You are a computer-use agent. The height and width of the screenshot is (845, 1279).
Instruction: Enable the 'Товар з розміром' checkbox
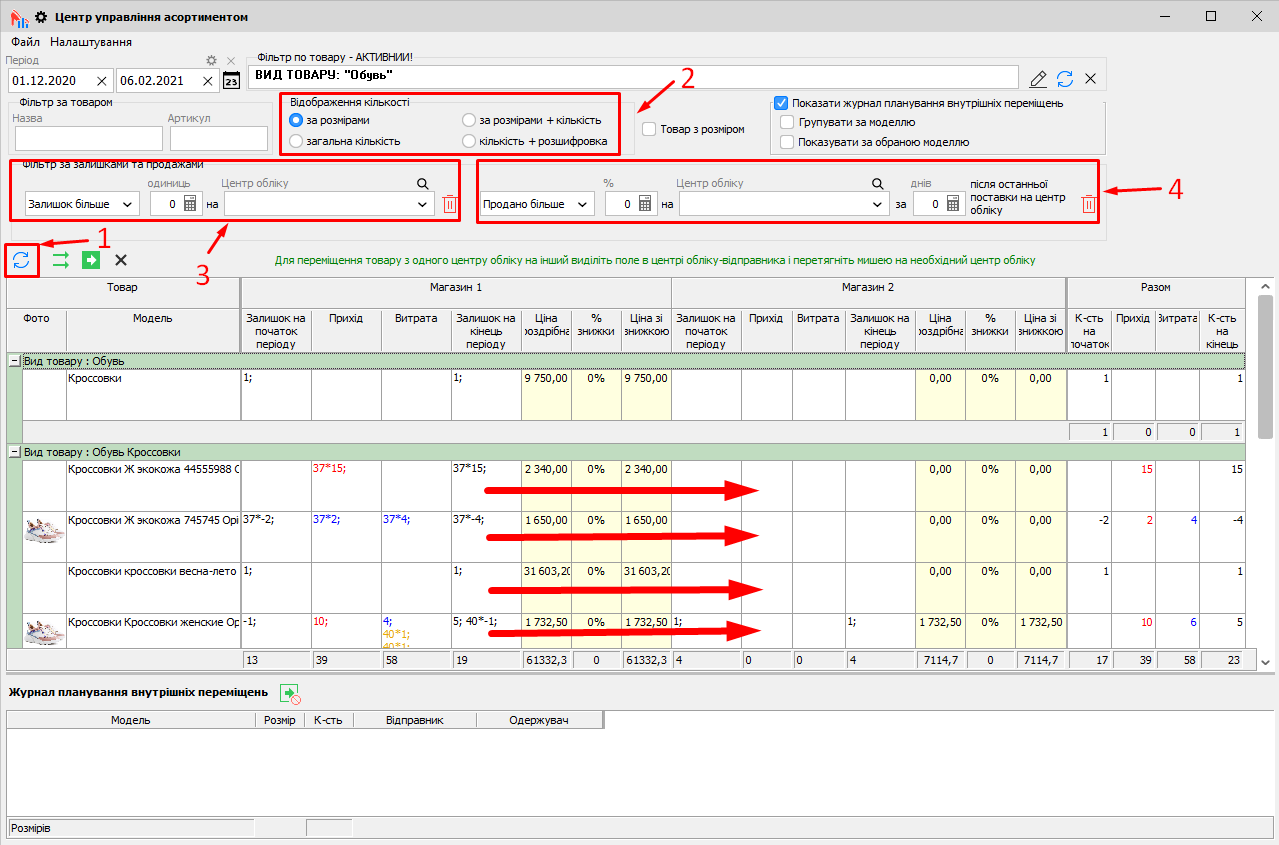(650, 129)
